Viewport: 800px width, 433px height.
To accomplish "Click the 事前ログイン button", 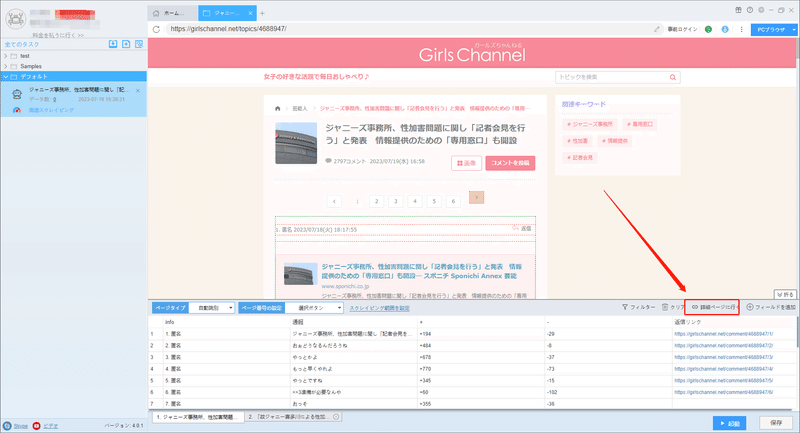I will 683,29.
